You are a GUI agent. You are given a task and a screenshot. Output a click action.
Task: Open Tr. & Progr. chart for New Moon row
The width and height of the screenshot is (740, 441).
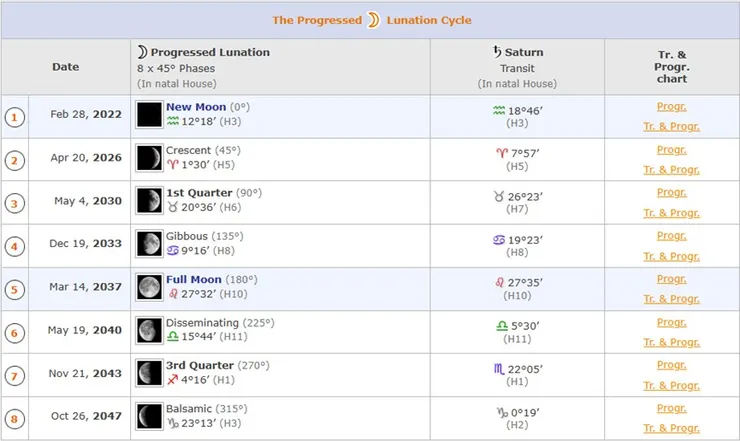(x=671, y=126)
